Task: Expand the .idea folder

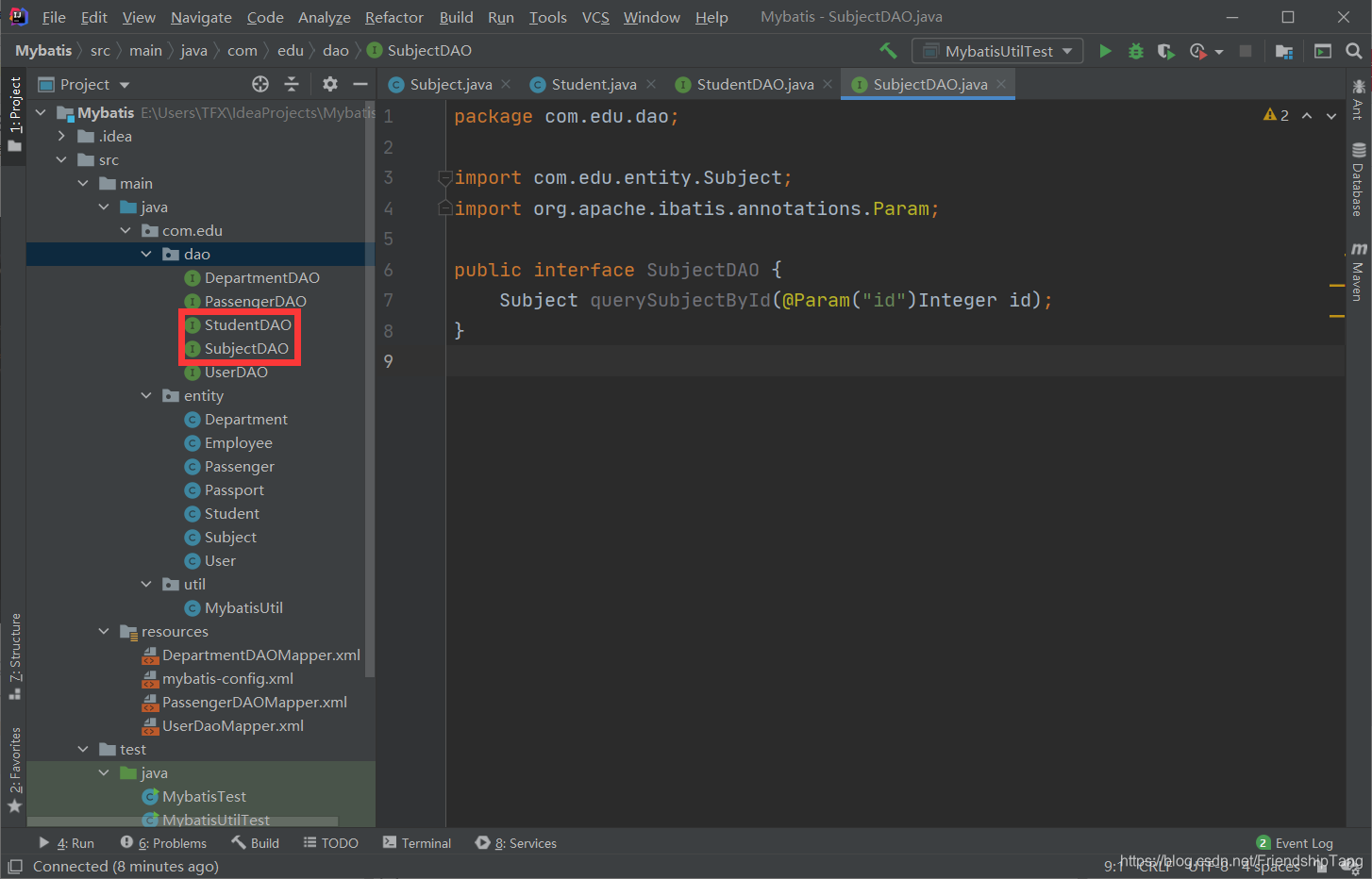Action: pyautogui.click(x=62, y=136)
